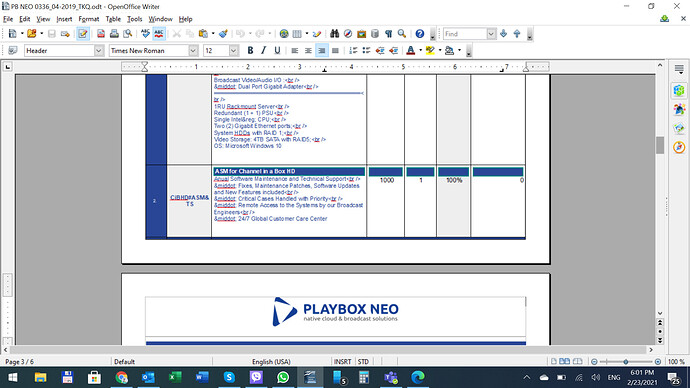Open the font size dropdown
The height and width of the screenshot is (388, 690).
[x=233, y=51]
